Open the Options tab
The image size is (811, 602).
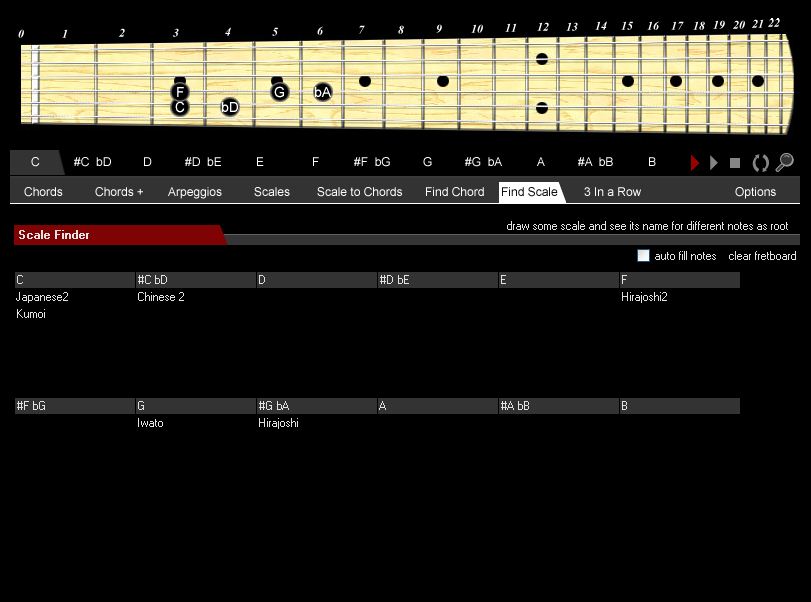755,191
